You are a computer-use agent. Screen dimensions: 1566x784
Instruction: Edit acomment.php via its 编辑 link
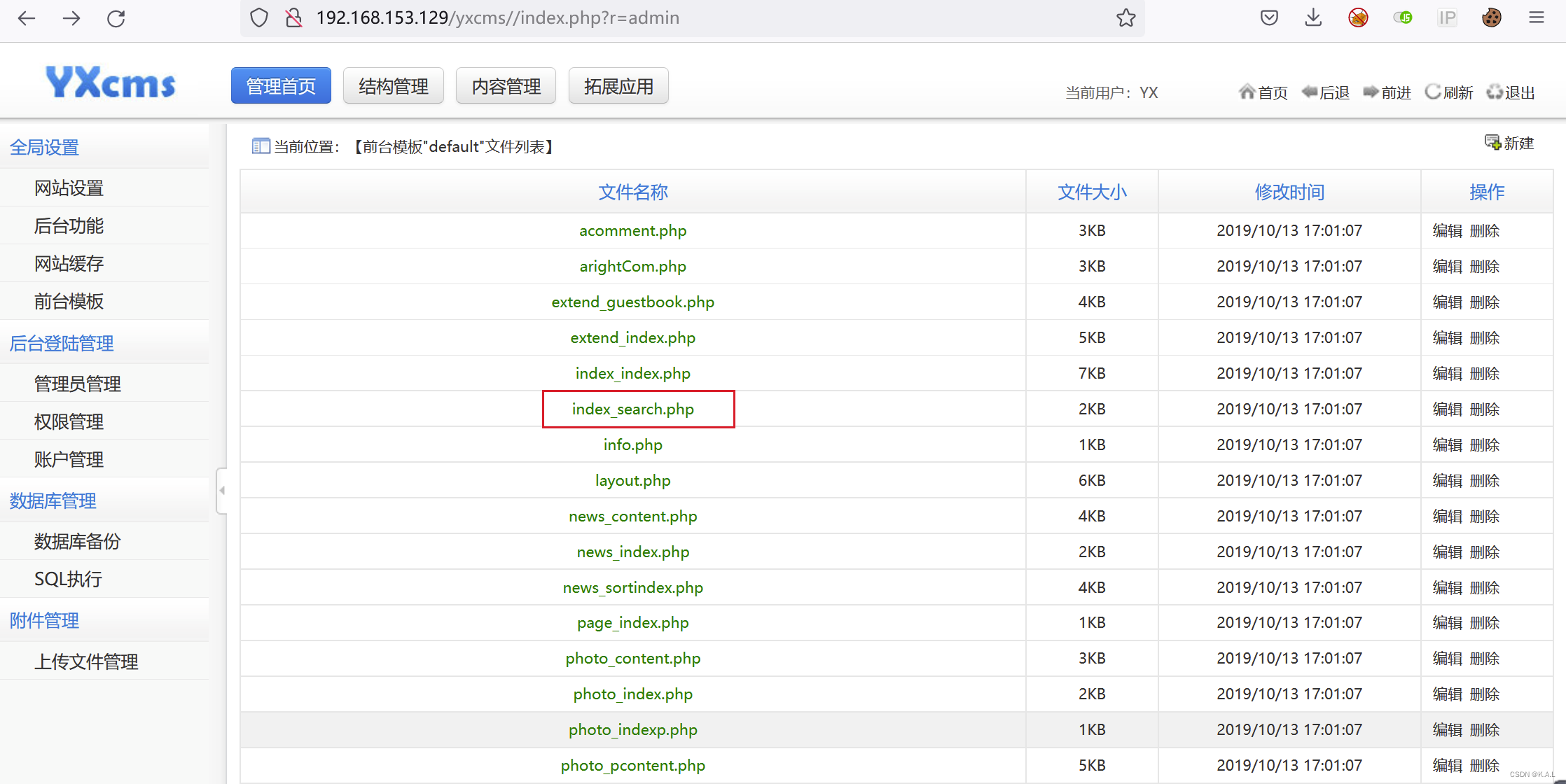point(1447,230)
